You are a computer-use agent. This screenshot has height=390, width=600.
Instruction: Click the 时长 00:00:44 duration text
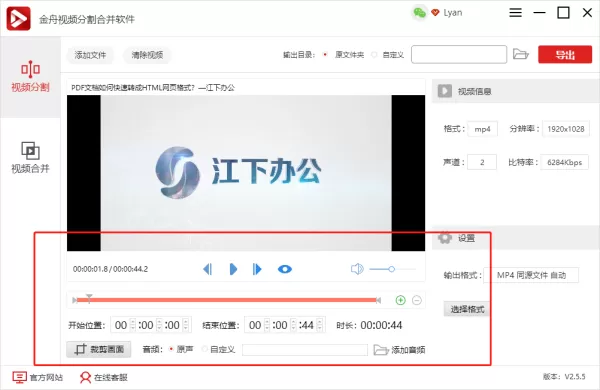pos(369,325)
